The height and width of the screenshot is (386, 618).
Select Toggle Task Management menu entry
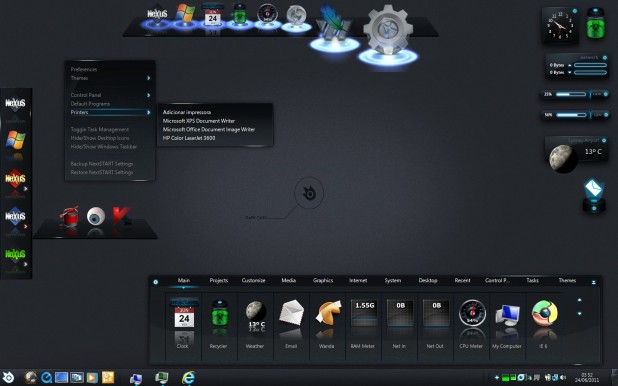[x=100, y=129]
